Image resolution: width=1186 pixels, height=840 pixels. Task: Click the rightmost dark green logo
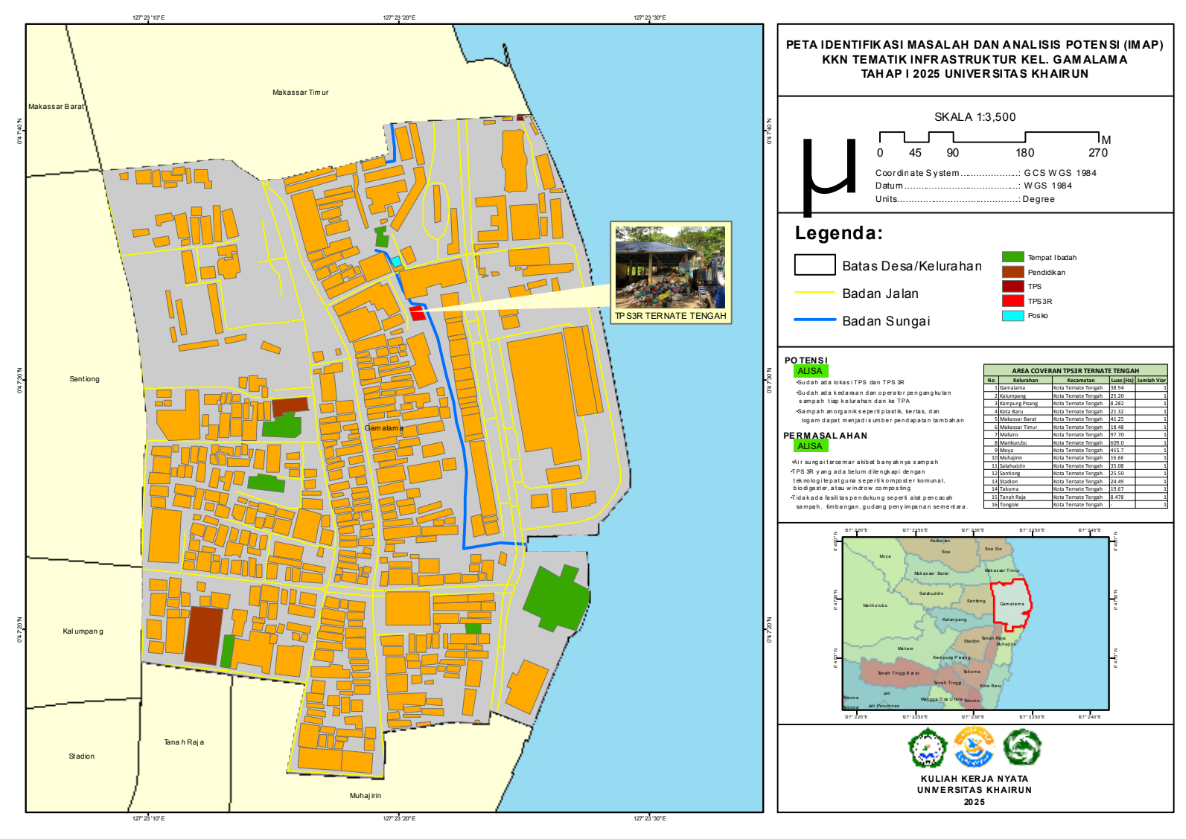1021,744
